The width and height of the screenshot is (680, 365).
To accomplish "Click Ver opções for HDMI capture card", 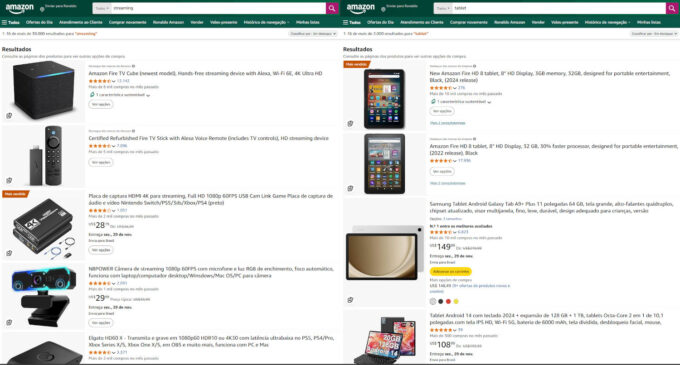I will click(x=101, y=250).
